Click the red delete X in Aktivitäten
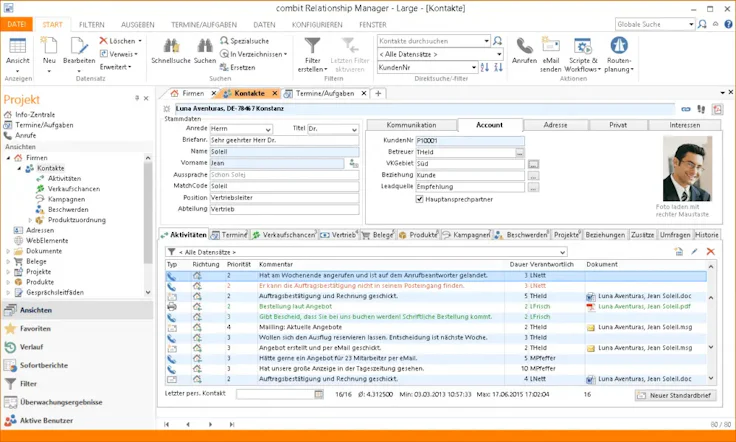The image size is (736, 442). [x=711, y=252]
